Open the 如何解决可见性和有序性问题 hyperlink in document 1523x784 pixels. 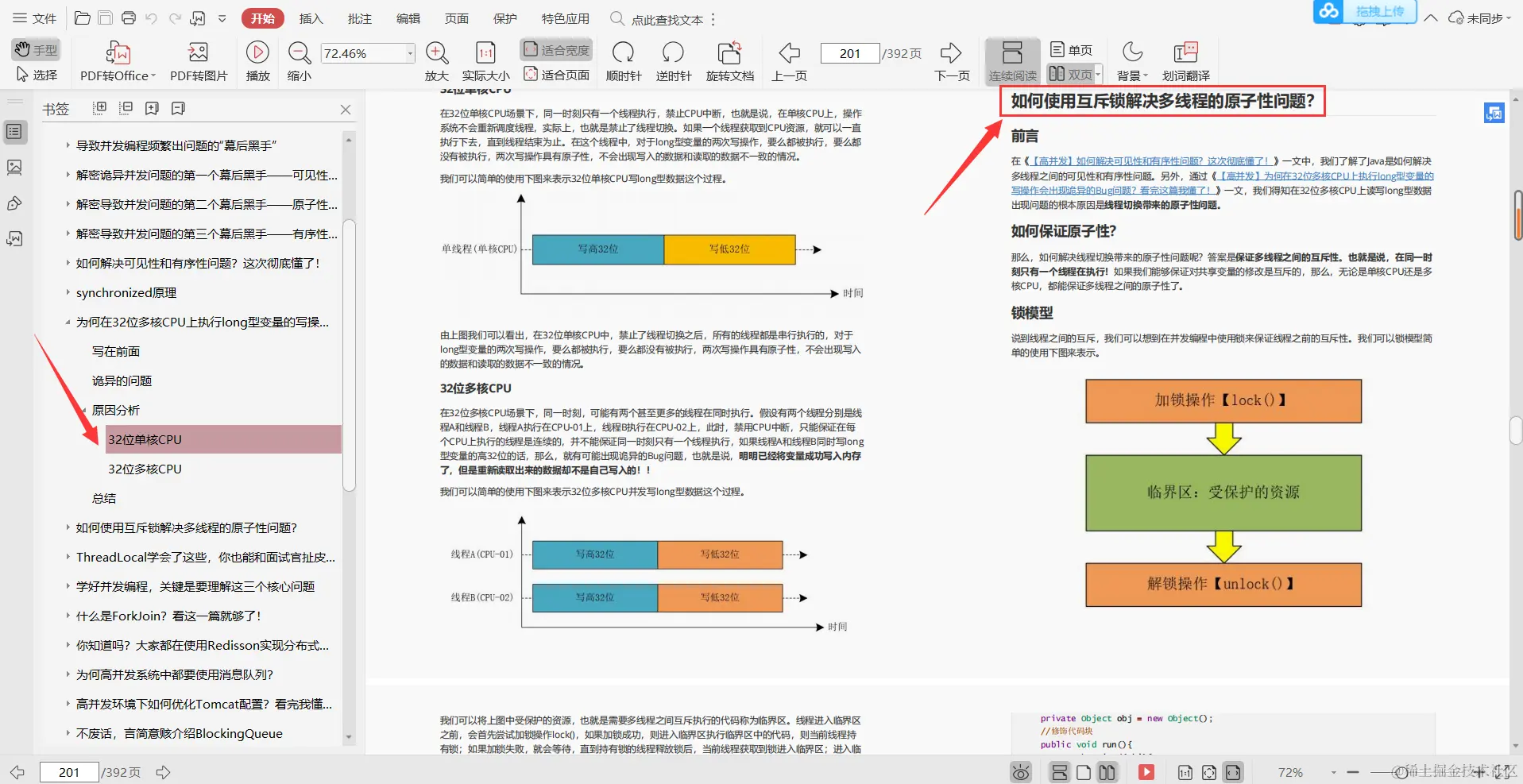tap(1150, 161)
